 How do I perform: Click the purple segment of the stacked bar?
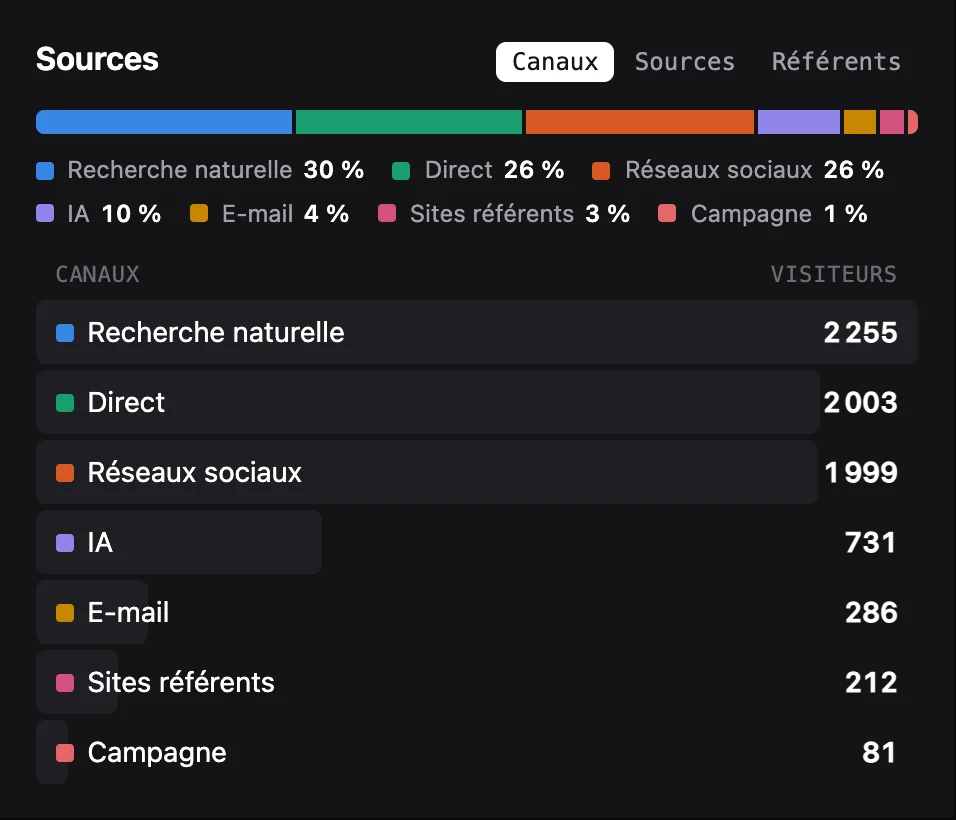pos(799,122)
